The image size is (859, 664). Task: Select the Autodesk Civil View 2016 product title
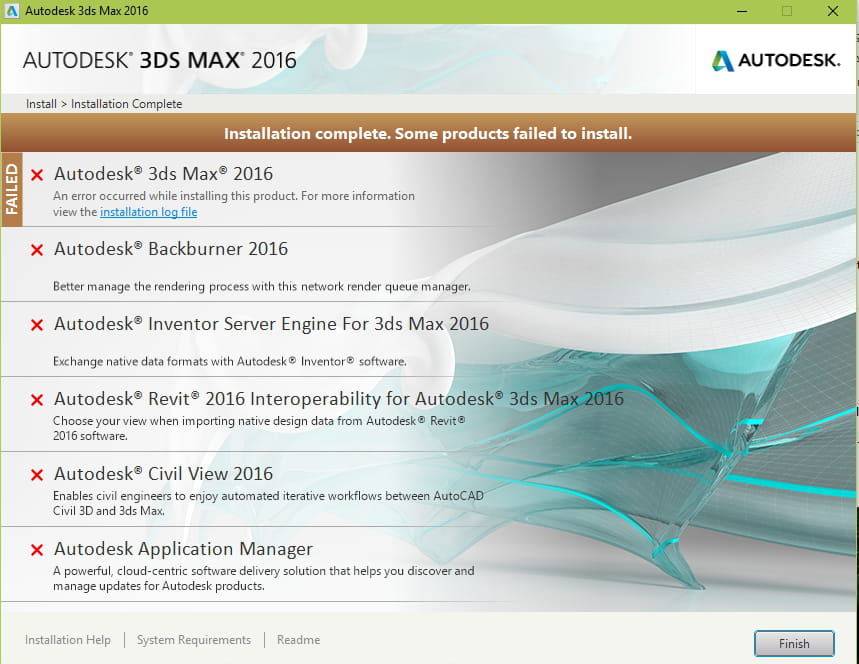163,474
